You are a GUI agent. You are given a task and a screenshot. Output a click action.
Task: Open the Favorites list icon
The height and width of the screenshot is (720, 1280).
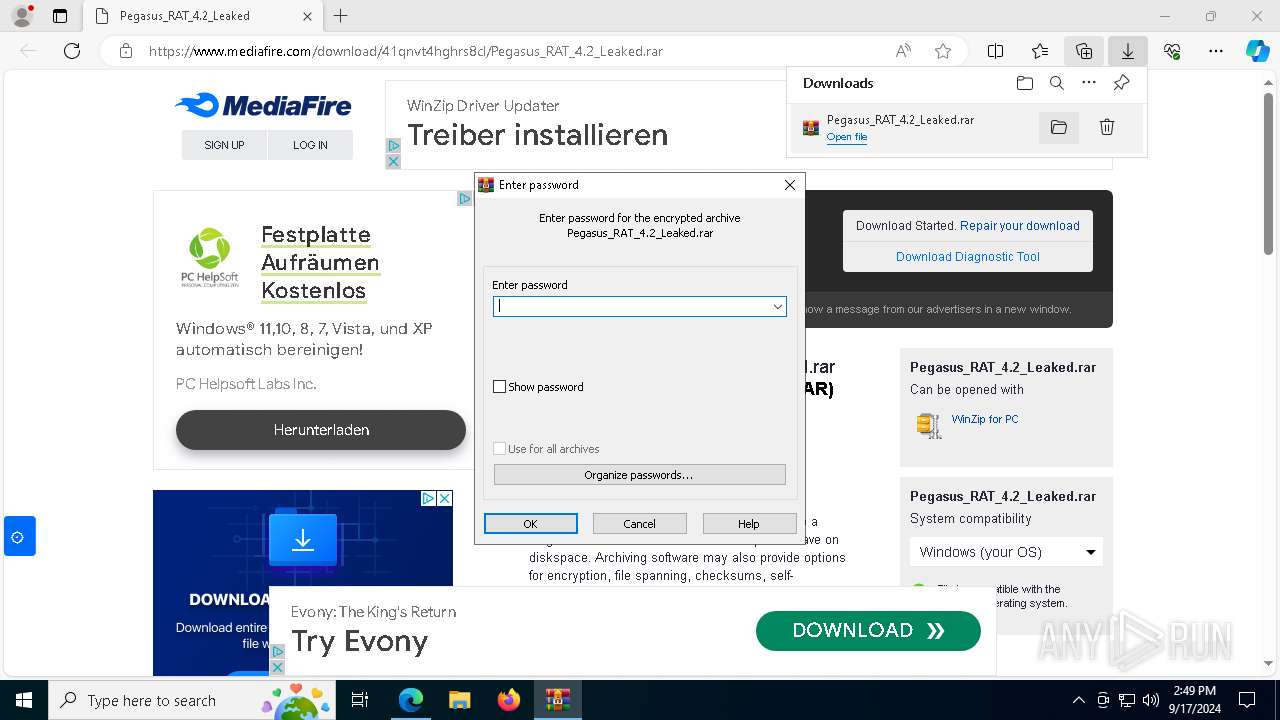point(1040,51)
